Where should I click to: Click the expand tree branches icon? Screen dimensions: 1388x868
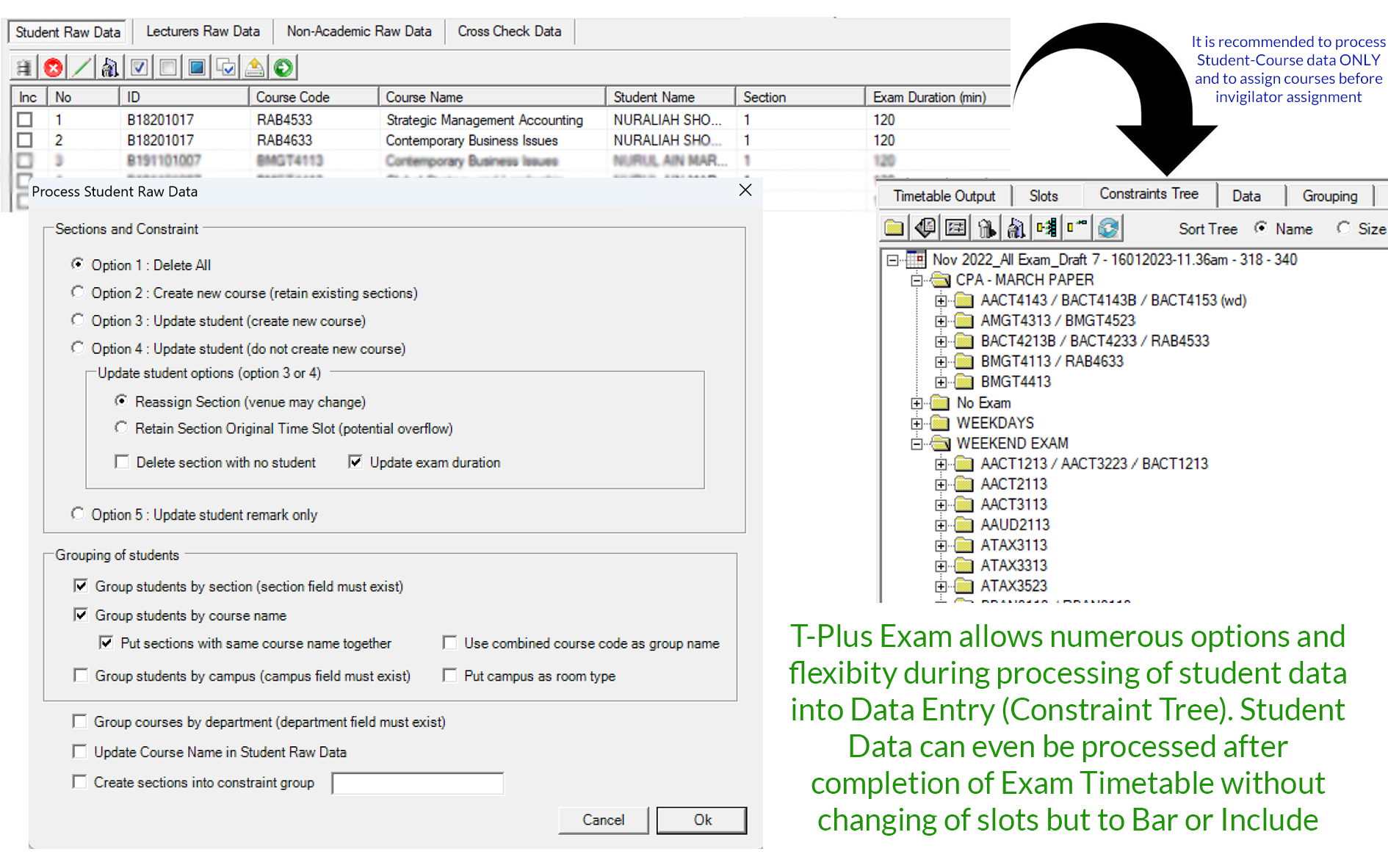coord(1046,228)
